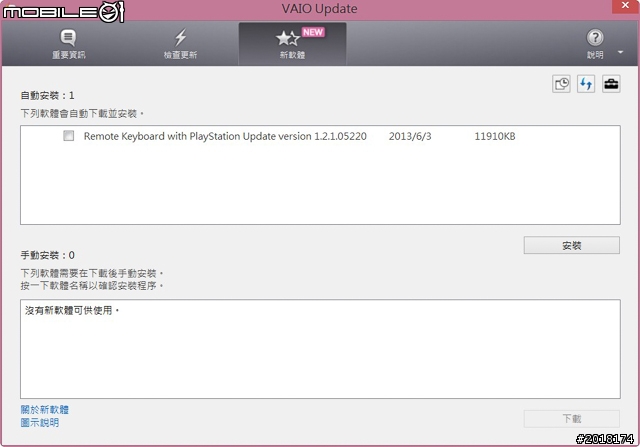Open the 關於新軟體 link

[45, 409]
